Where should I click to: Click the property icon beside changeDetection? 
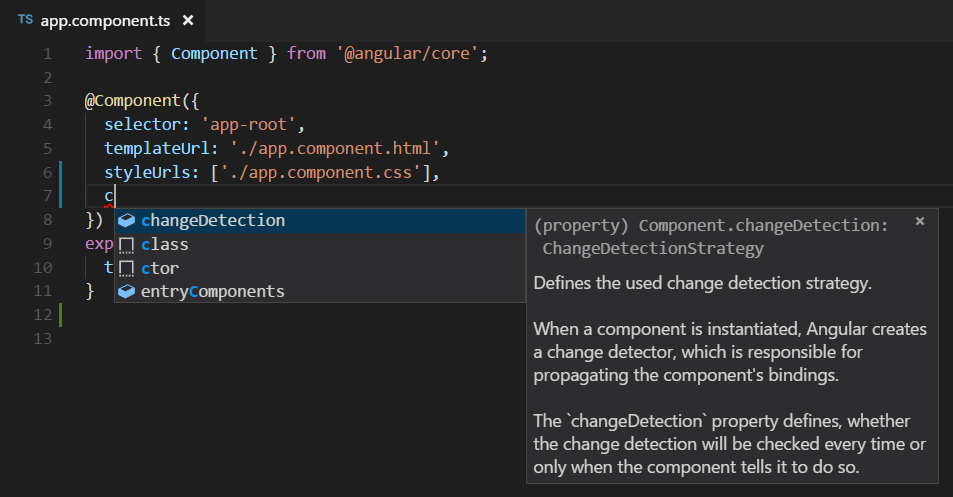pyautogui.click(x=126, y=220)
